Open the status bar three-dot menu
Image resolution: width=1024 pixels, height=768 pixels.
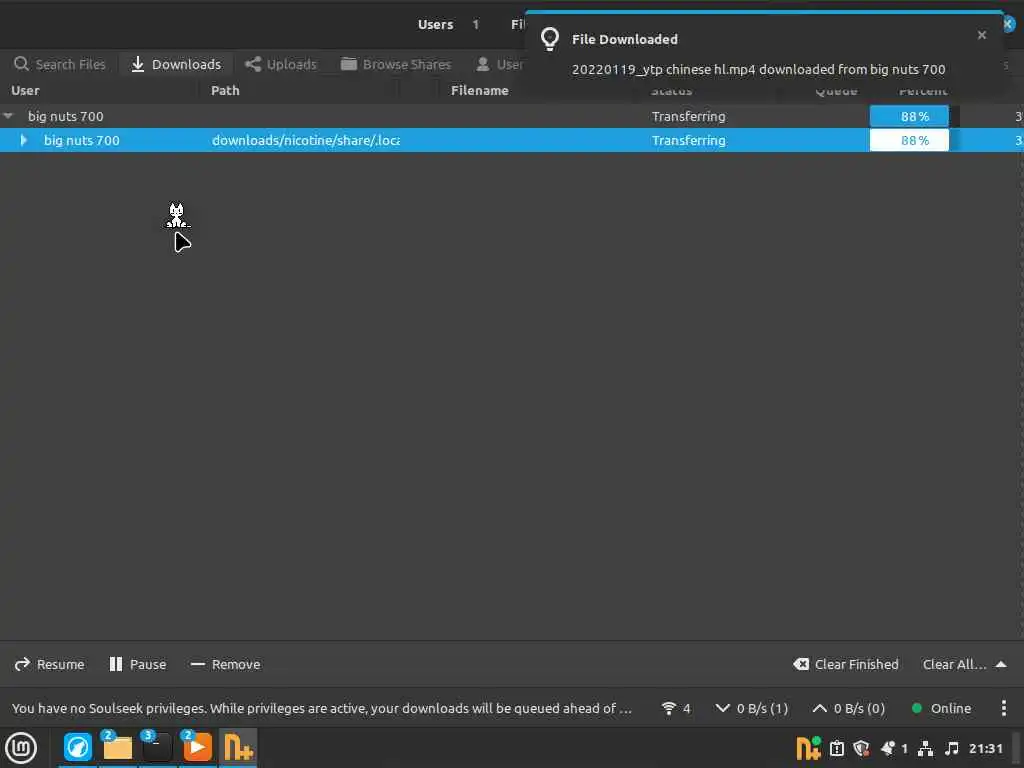1004,708
